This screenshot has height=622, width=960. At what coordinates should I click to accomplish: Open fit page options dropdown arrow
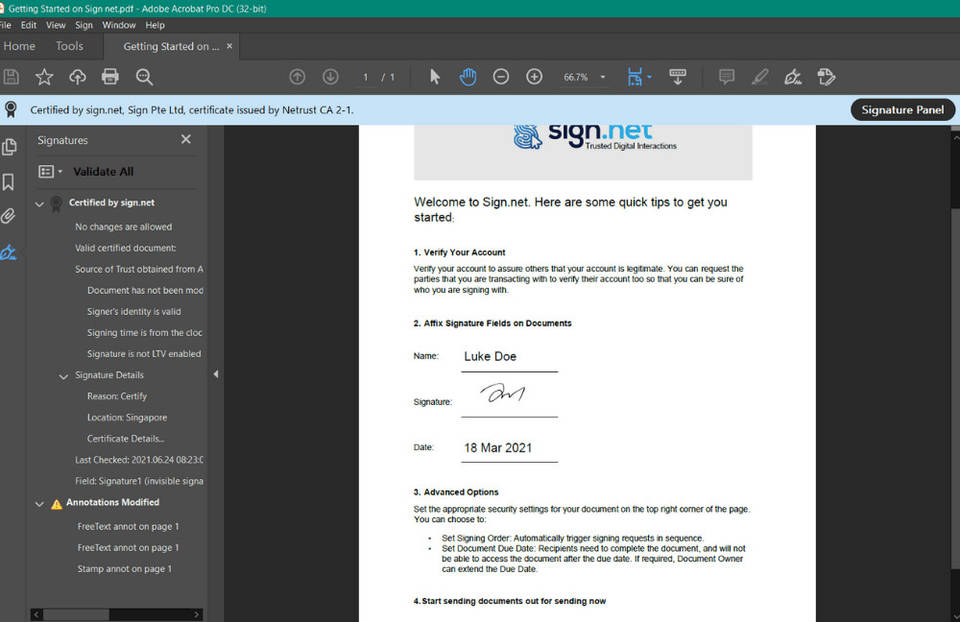(x=650, y=77)
